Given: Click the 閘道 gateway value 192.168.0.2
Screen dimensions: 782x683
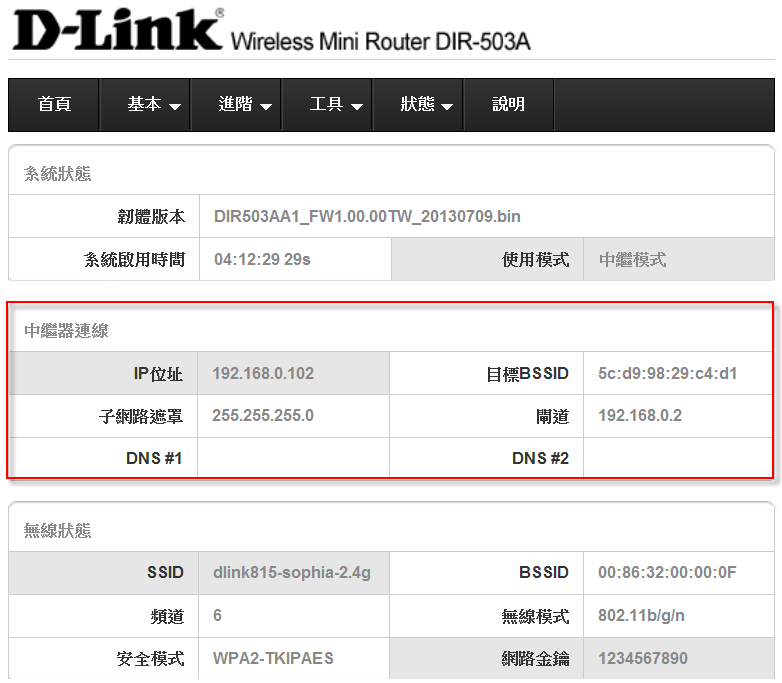Looking at the screenshot, I should [640, 416].
